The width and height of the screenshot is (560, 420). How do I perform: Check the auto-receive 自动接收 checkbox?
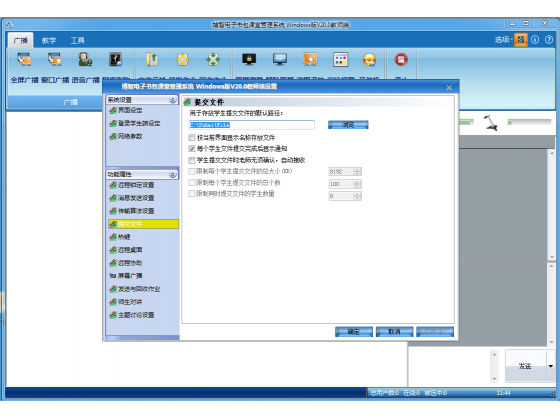(192, 160)
